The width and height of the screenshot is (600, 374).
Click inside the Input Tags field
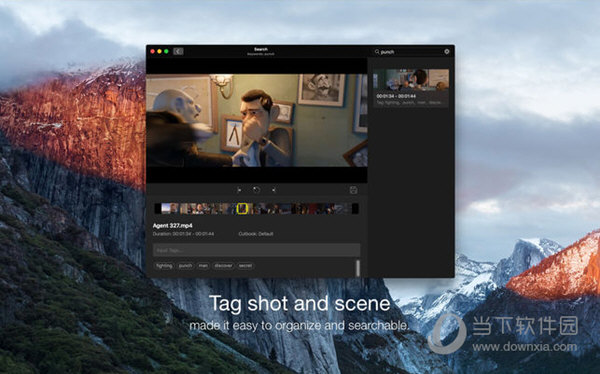point(256,250)
